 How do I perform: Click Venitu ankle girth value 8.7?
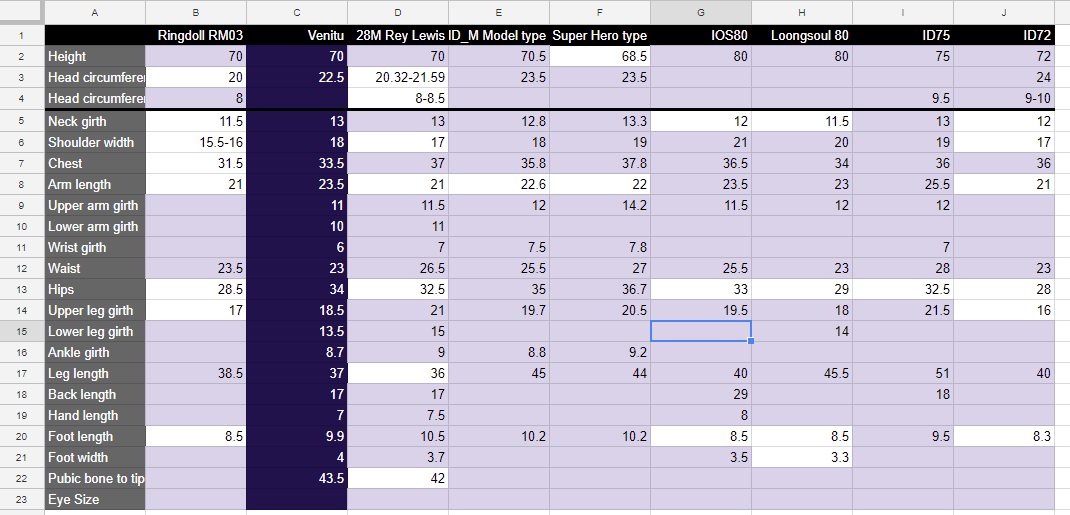point(297,353)
